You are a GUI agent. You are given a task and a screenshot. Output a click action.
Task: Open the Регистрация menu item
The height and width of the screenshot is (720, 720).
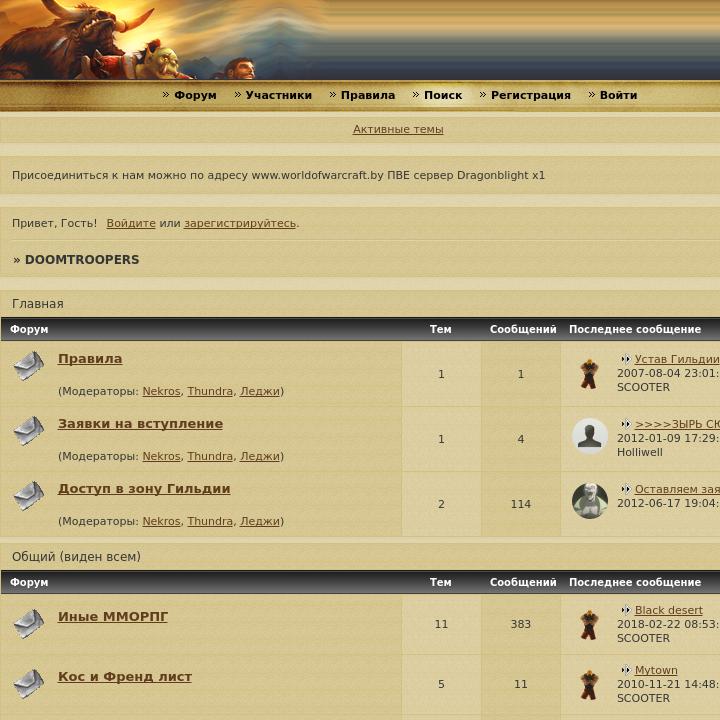coord(531,95)
